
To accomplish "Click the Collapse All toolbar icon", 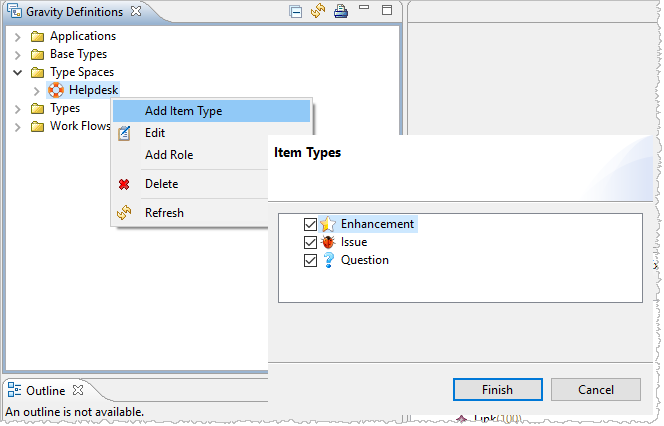I will (296, 12).
